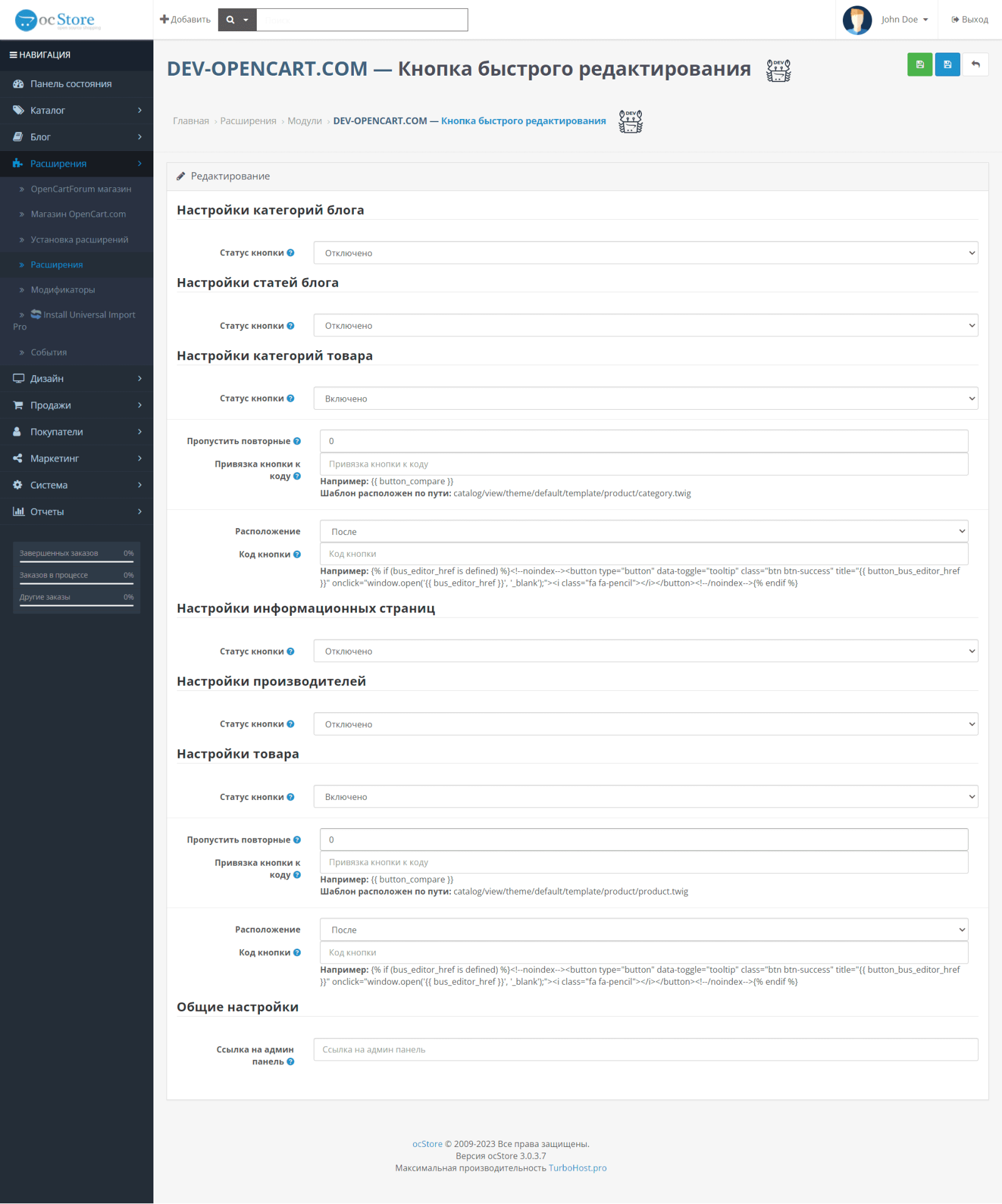Select События submenu item

pos(76,353)
